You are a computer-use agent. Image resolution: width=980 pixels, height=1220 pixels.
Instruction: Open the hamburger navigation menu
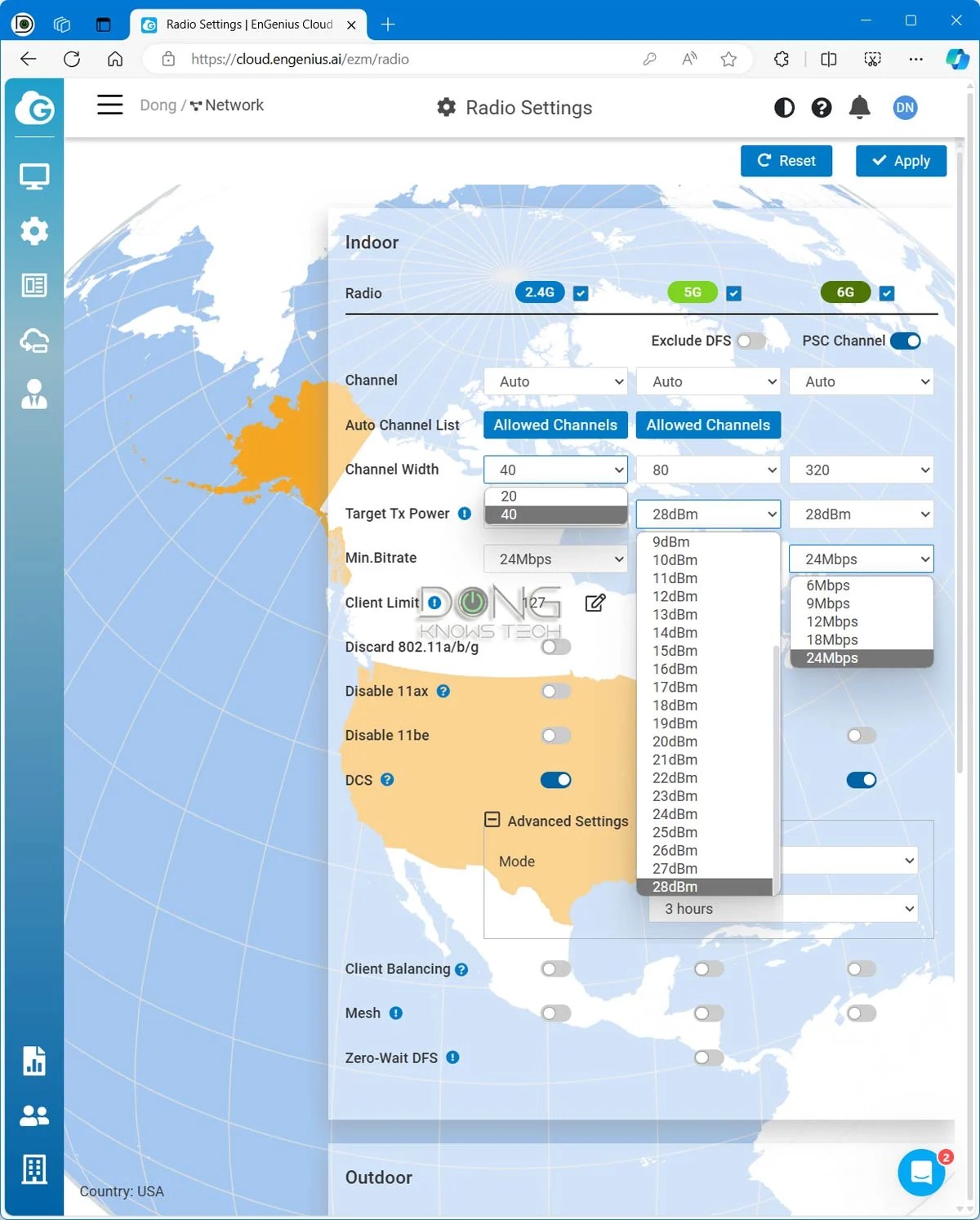109,105
